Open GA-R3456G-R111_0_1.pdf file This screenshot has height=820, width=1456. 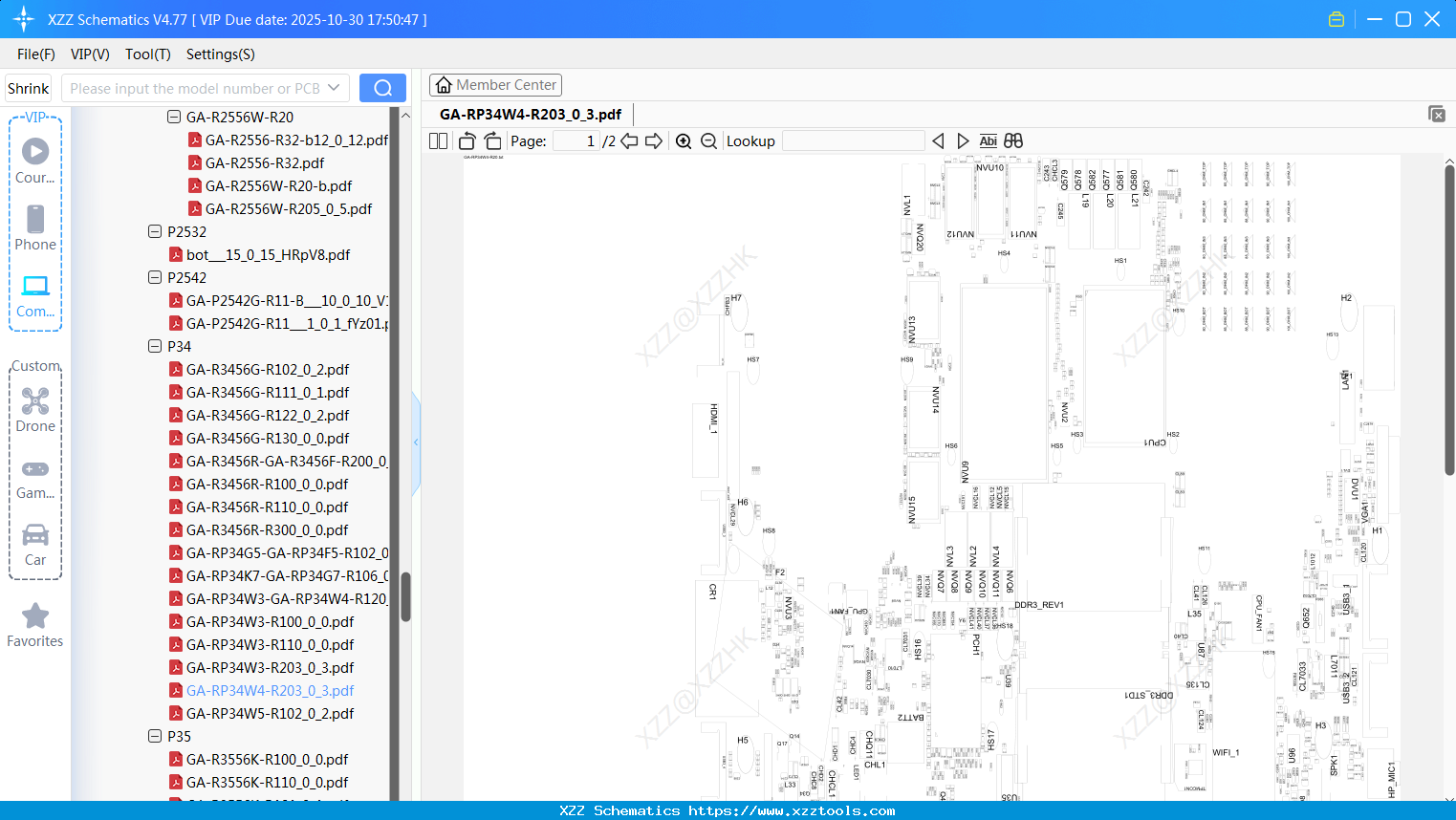(268, 392)
